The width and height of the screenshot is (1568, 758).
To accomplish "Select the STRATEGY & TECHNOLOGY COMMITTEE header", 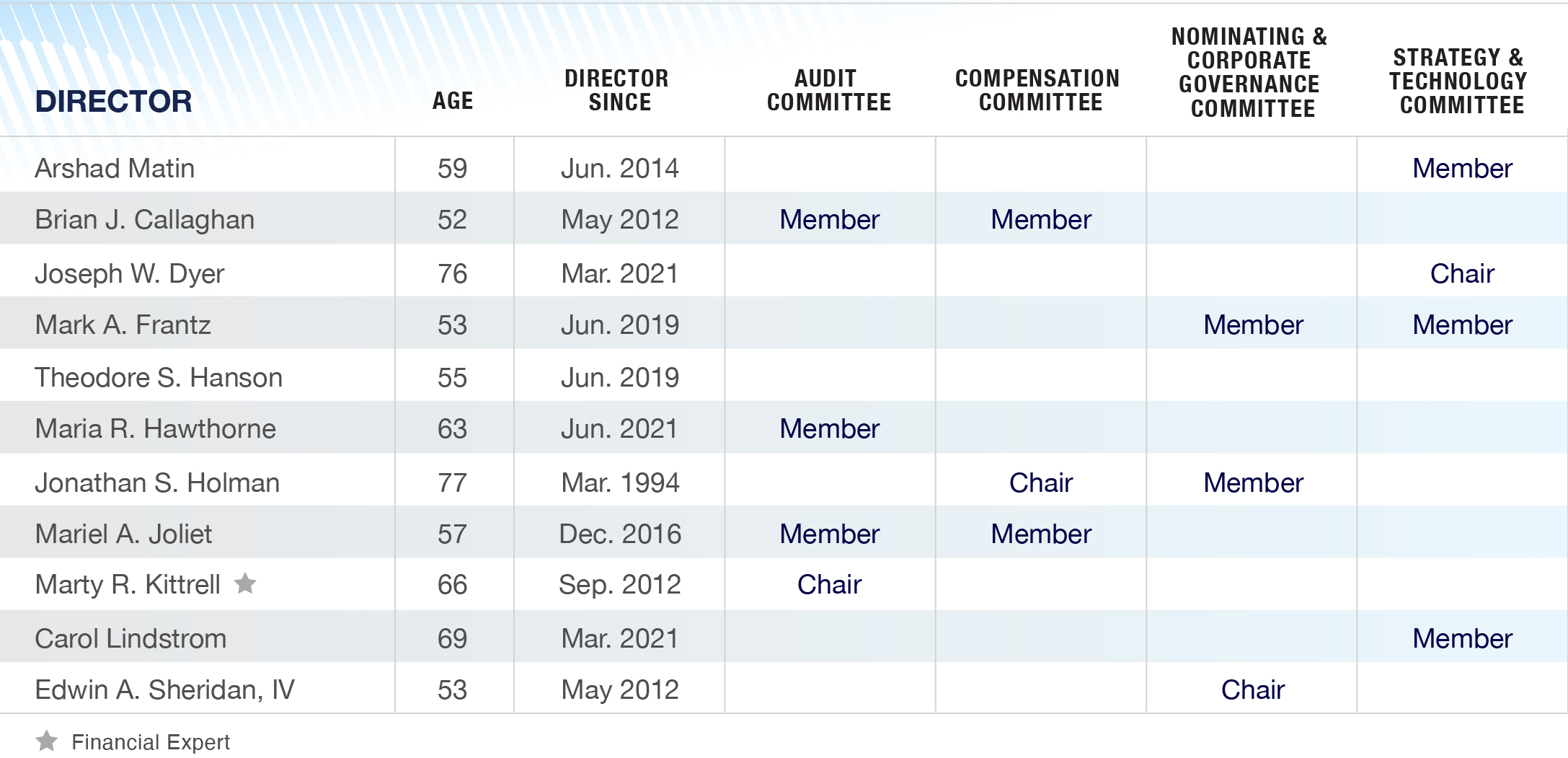I will pyautogui.click(x=1461, y=81).
